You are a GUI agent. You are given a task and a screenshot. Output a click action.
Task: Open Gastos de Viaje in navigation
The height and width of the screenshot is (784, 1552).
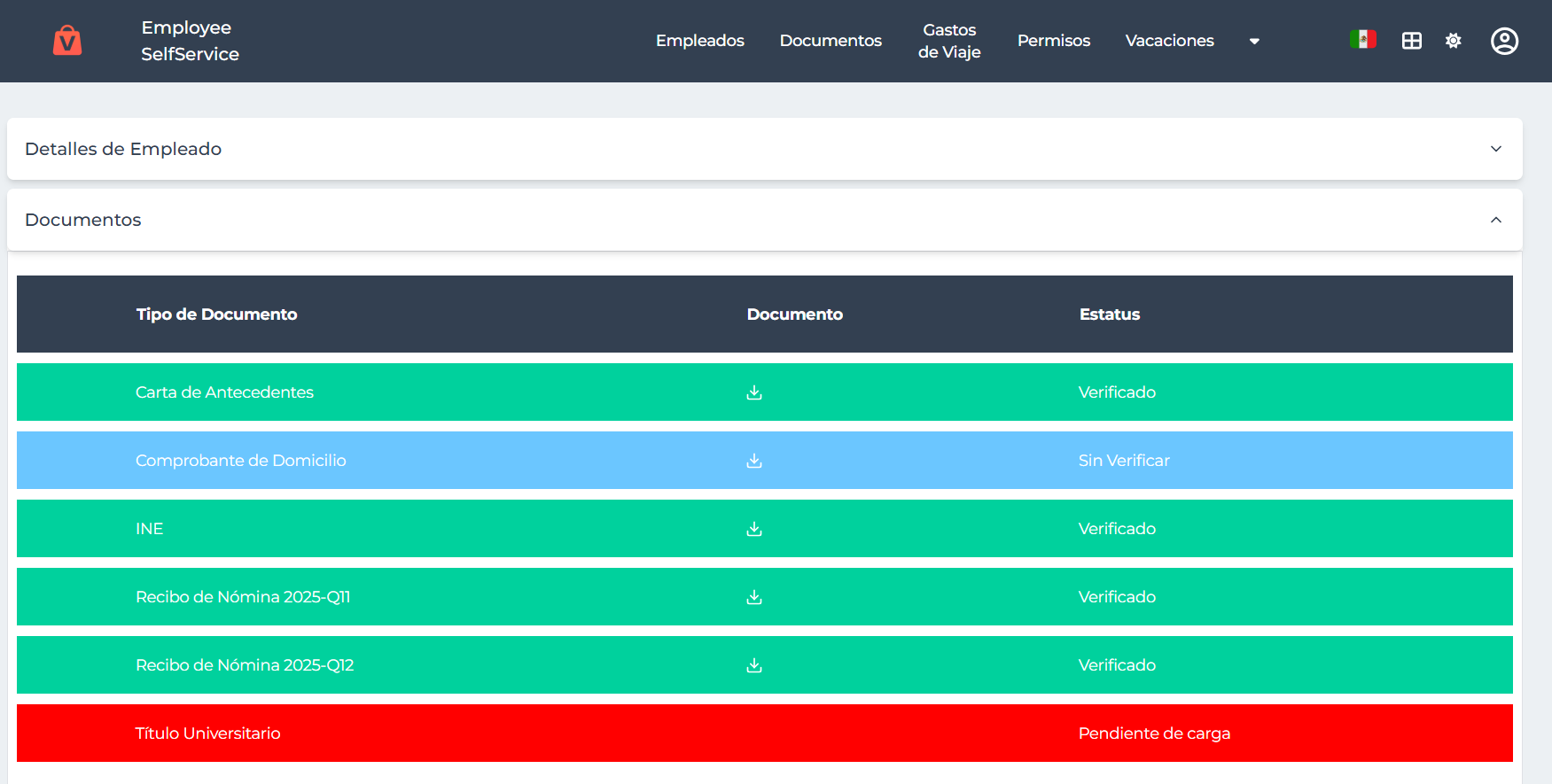click(949, 41)
